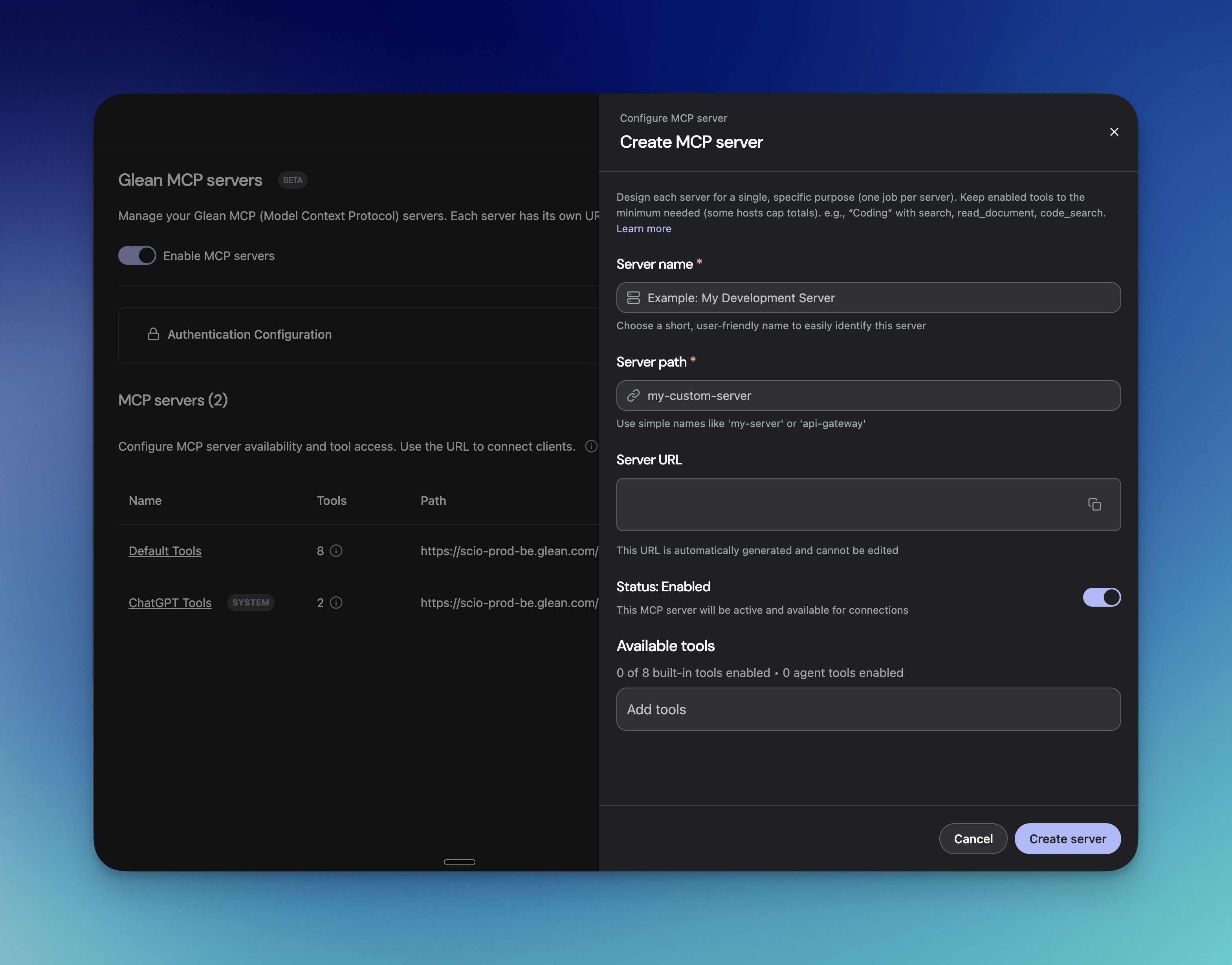Click the server icon in Server name field

coord(633,298)
